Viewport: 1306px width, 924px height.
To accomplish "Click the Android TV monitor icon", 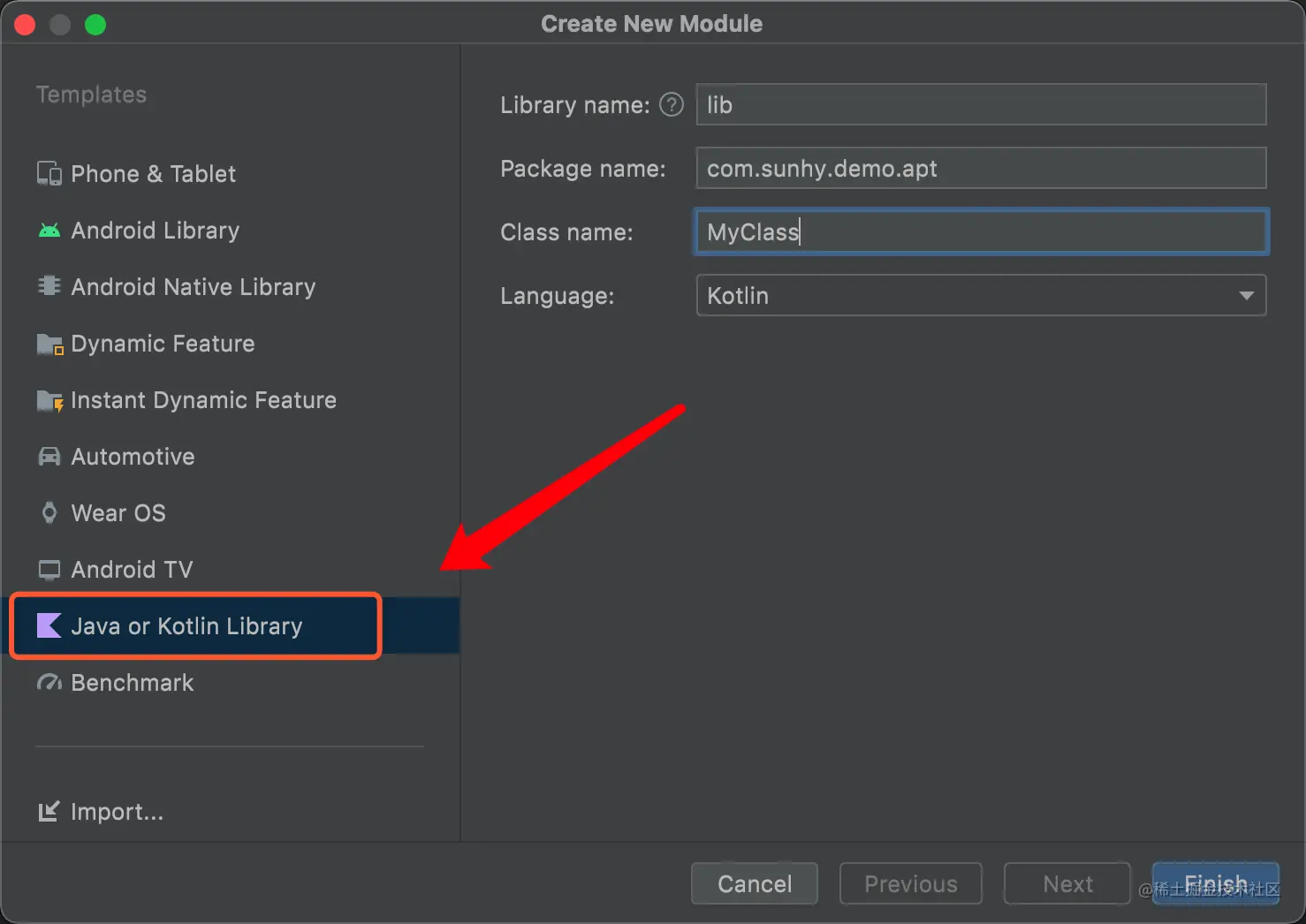I will pyautogui.click(x=49, y=570).
